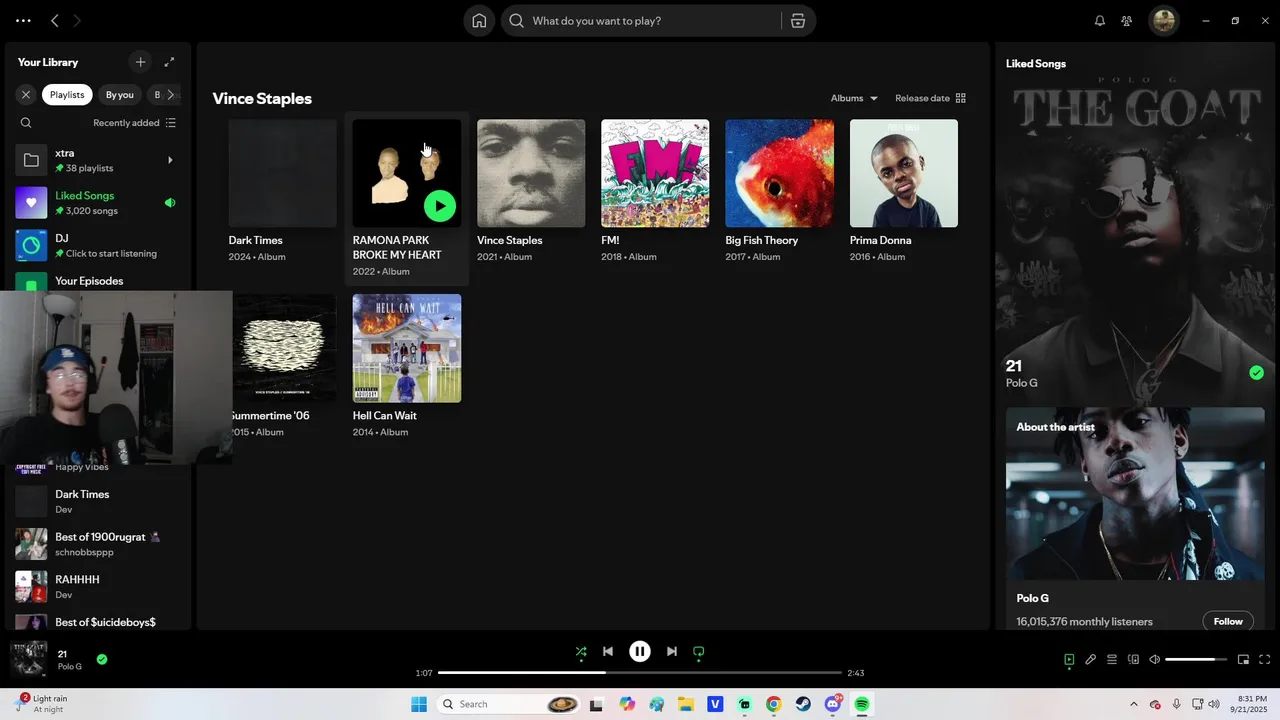Open the Big Fish Theory album

click(x=779, y=173)
